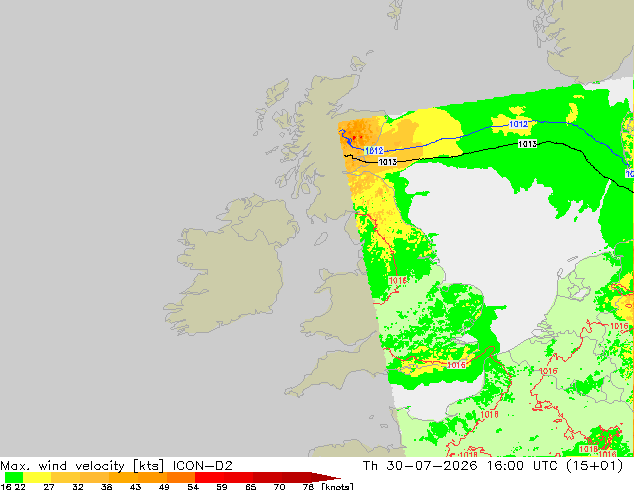Click the '78' value in the legend scale
This screenshot has height=490, width=634.
click(x=308, y=486)
